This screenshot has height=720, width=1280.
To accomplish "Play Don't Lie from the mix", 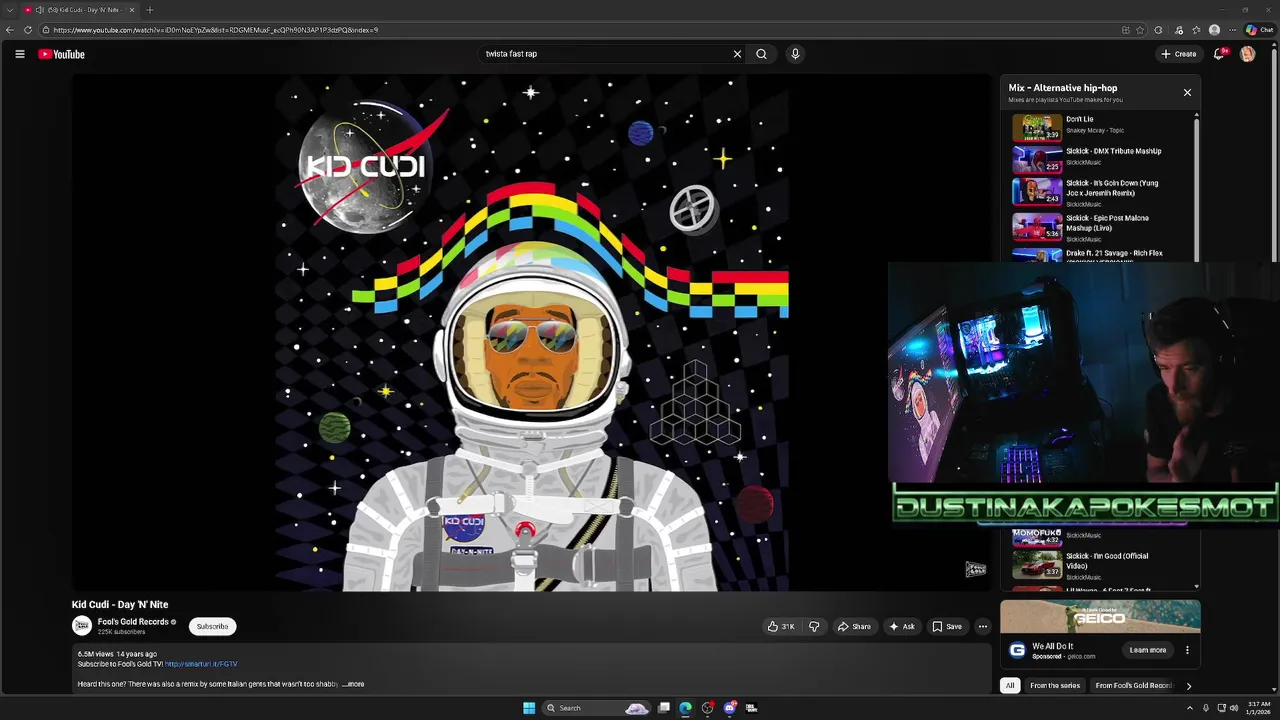I will [x=1100, y=126].
